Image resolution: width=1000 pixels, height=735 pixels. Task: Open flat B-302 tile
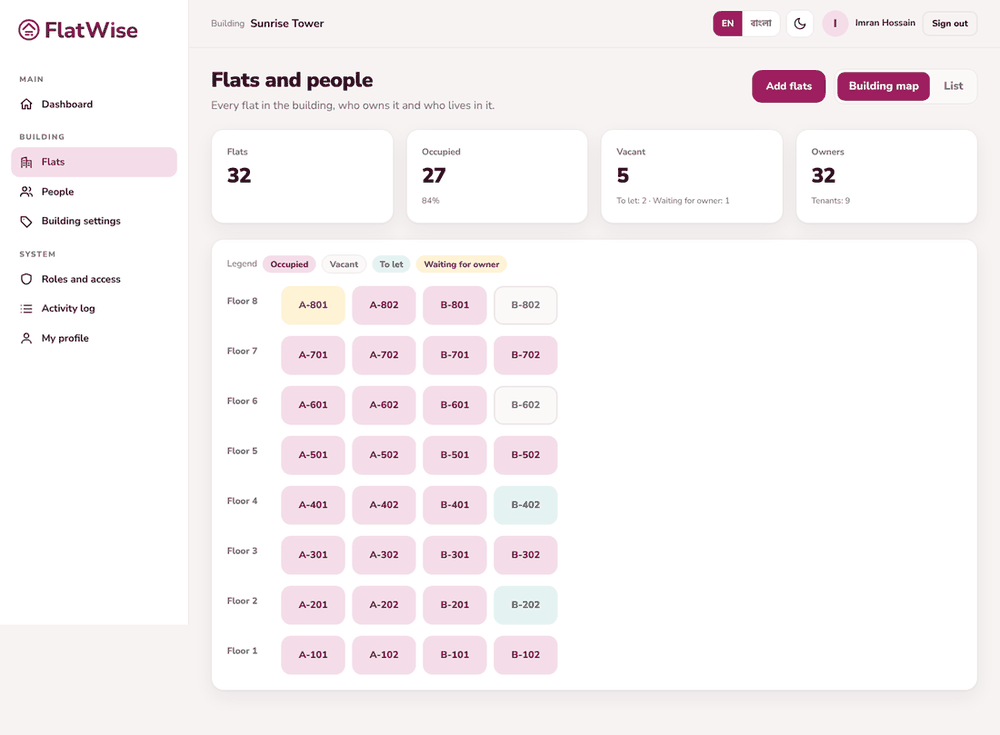pos(526,555)
